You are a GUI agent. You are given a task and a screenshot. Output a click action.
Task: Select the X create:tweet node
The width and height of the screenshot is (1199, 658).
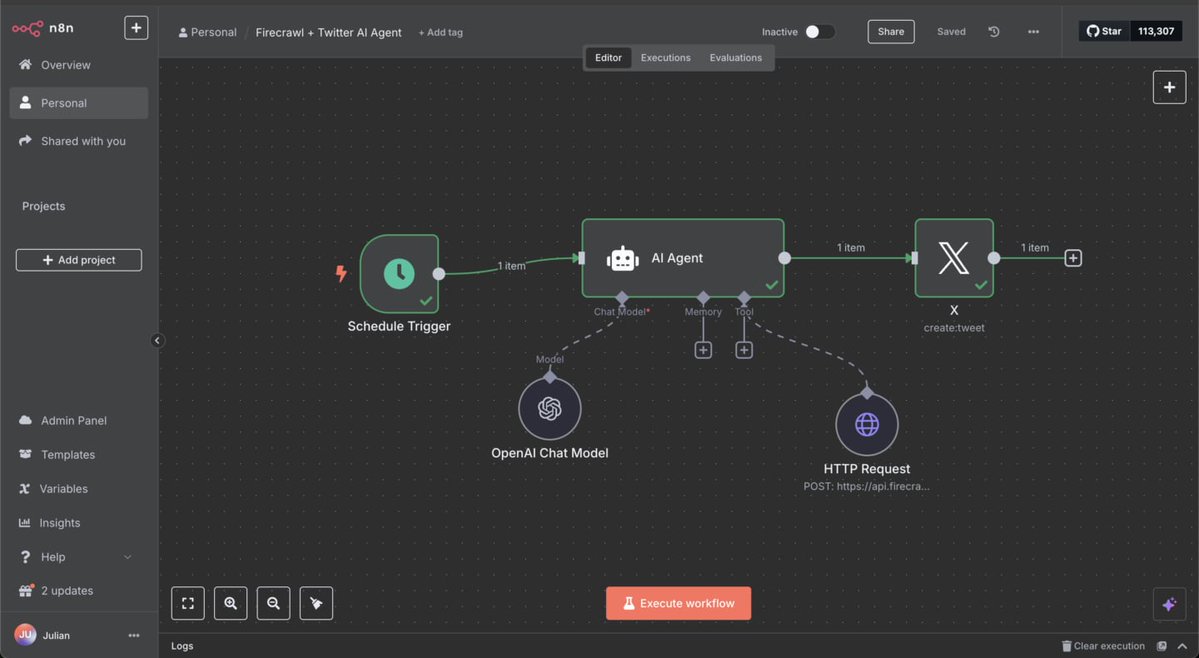click(954, 258)
